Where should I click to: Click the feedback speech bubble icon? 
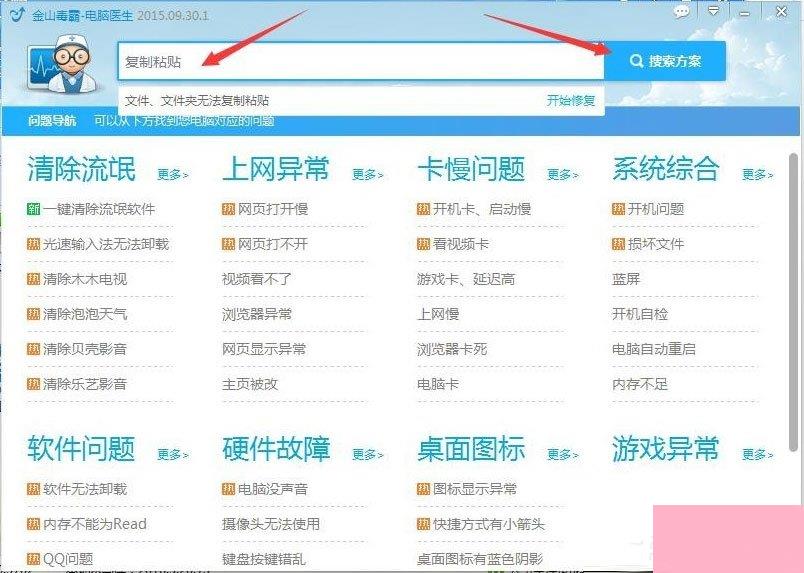[x=682, y=12]
